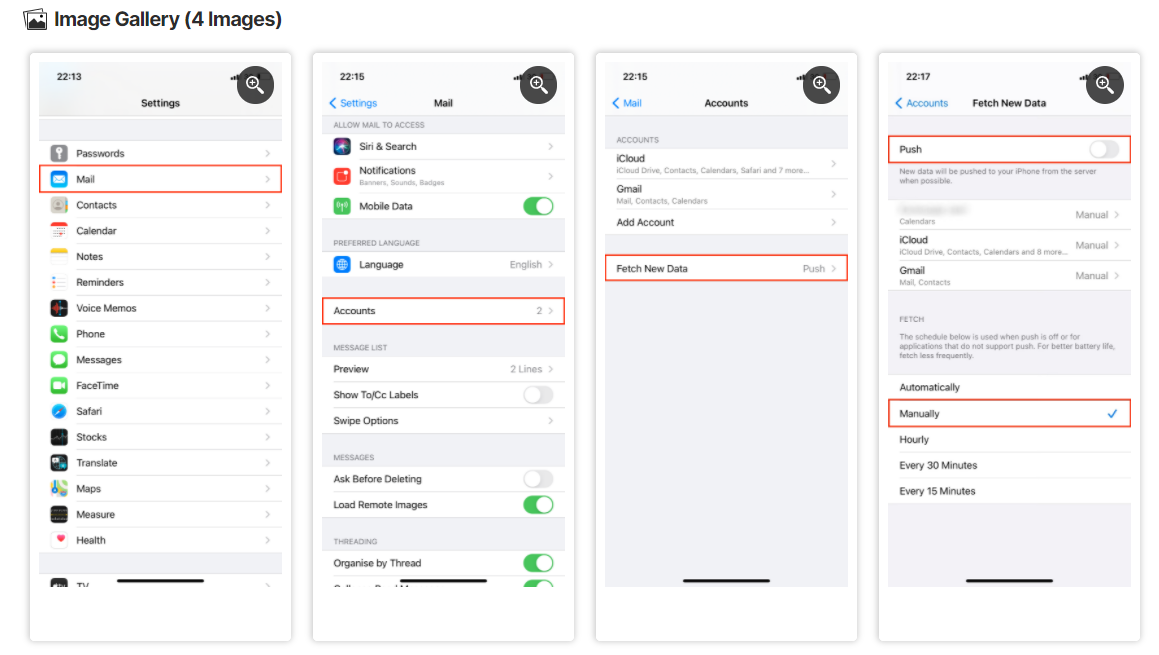Image resolution: width=1159 pixels, height=655 pixels.
Task: Select the Manually fetch option
Action: pyautogui.click(x=1009, y=414)
